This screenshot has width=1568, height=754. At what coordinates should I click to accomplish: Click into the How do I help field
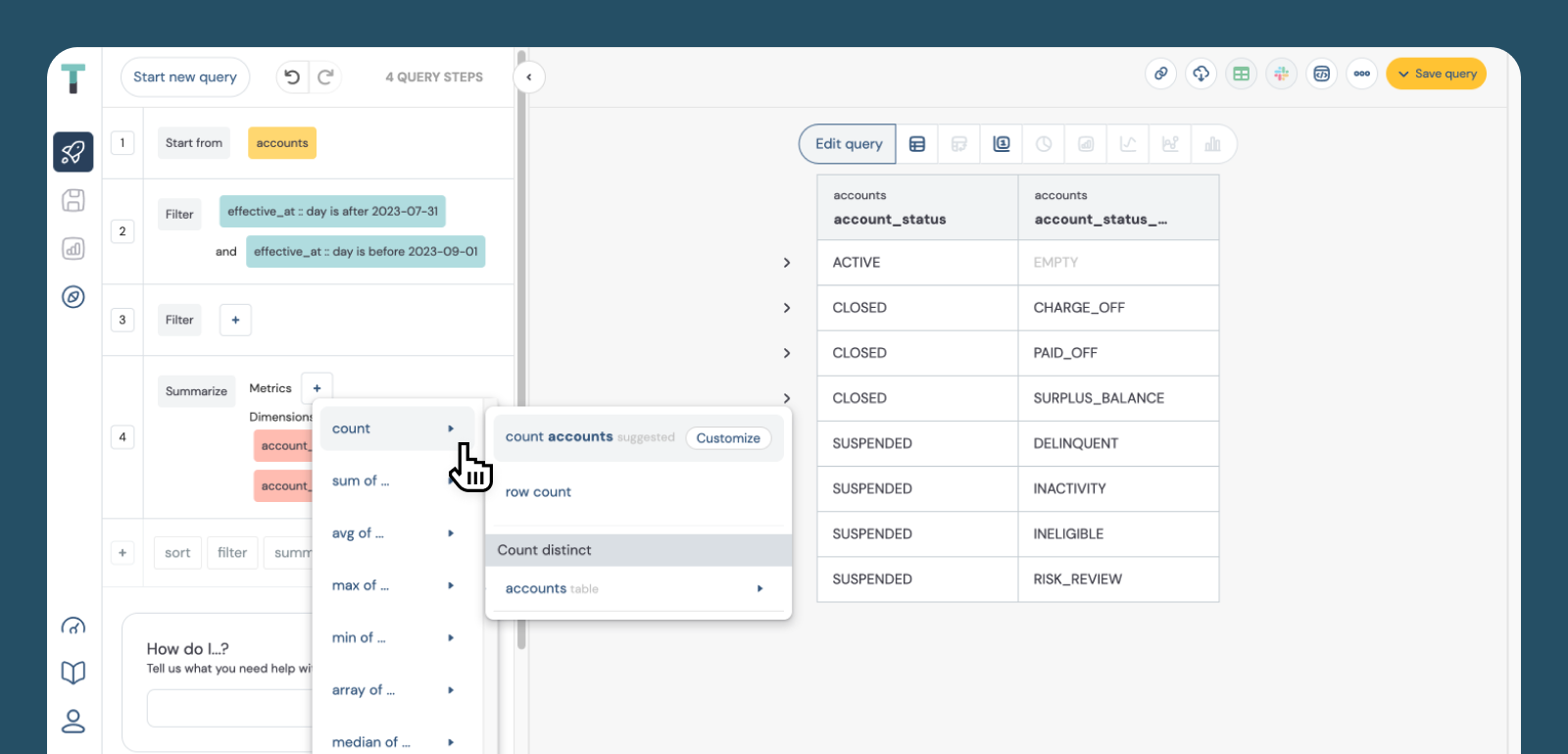pos(230,708)
